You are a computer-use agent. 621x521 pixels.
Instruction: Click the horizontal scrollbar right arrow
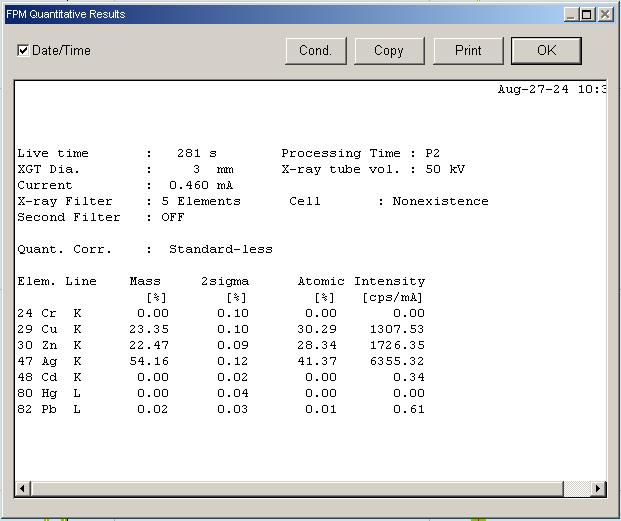pyautogui.click(x=598, y=489)
